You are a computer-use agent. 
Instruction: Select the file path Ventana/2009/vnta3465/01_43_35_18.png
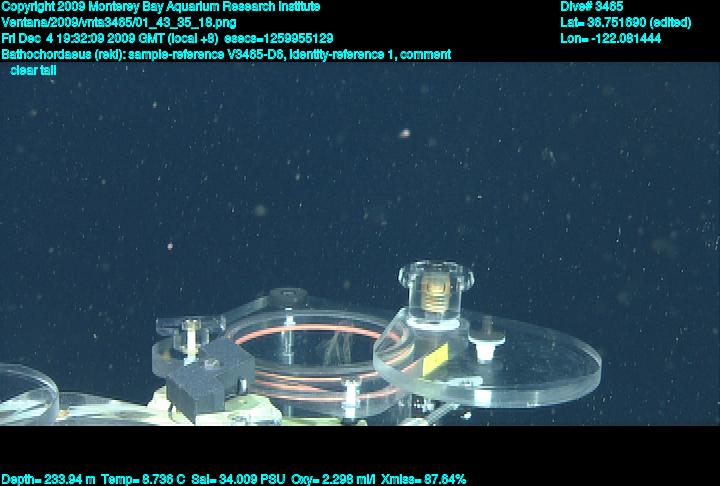(x=119, y=23)
